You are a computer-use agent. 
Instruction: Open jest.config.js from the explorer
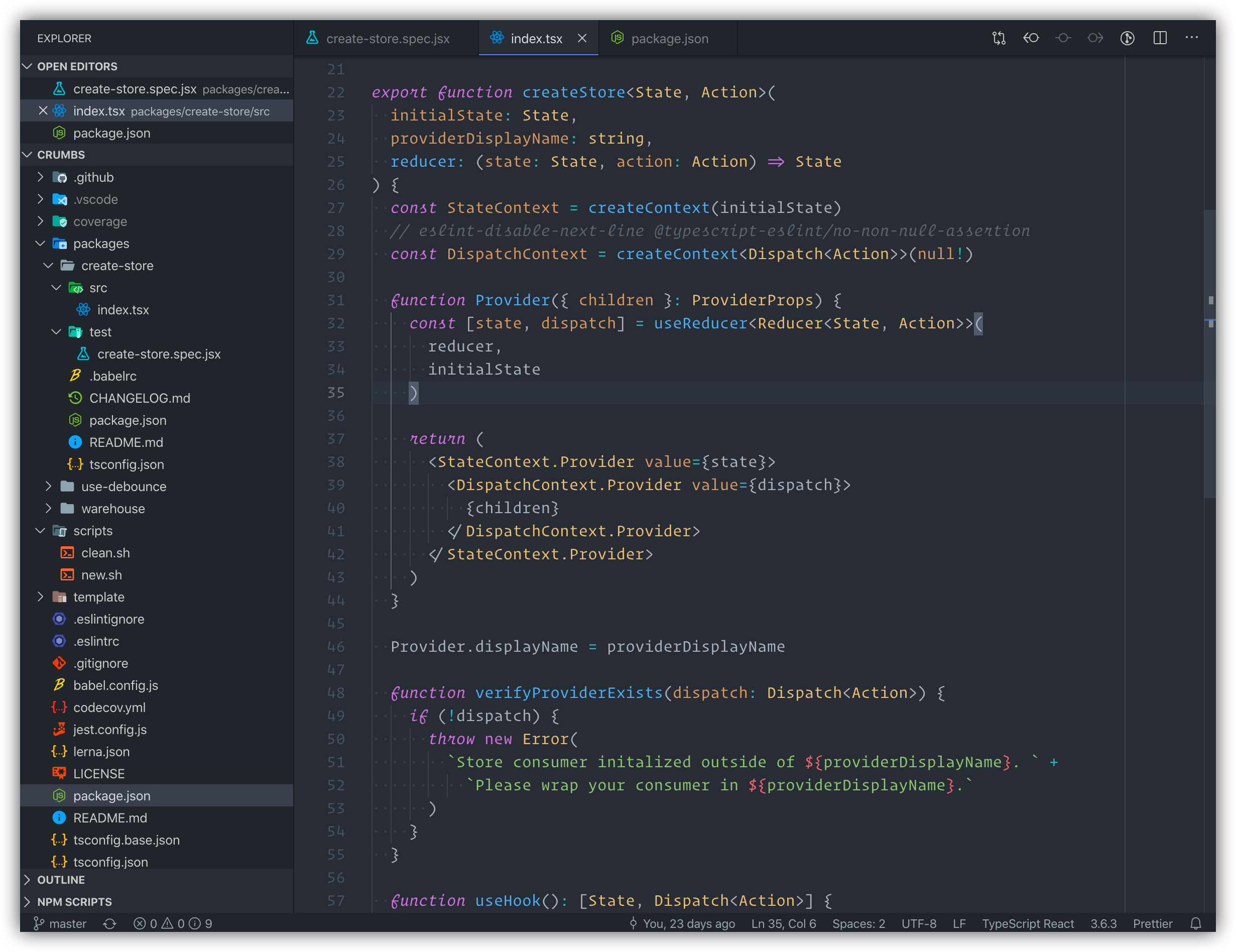click(x=109, y=730)
